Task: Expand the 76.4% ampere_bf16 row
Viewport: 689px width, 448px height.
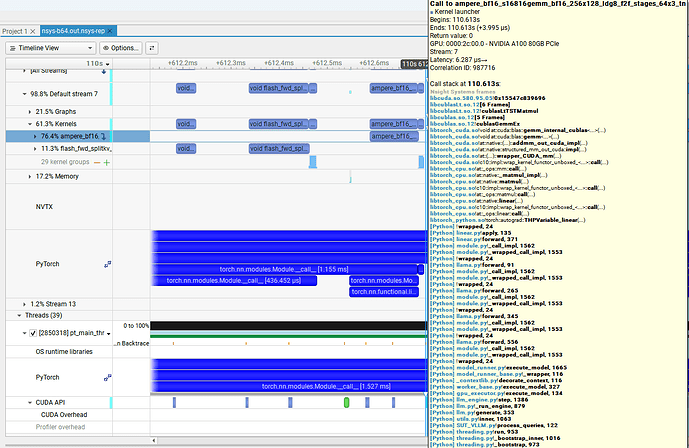Action: [x=35, y=137]
